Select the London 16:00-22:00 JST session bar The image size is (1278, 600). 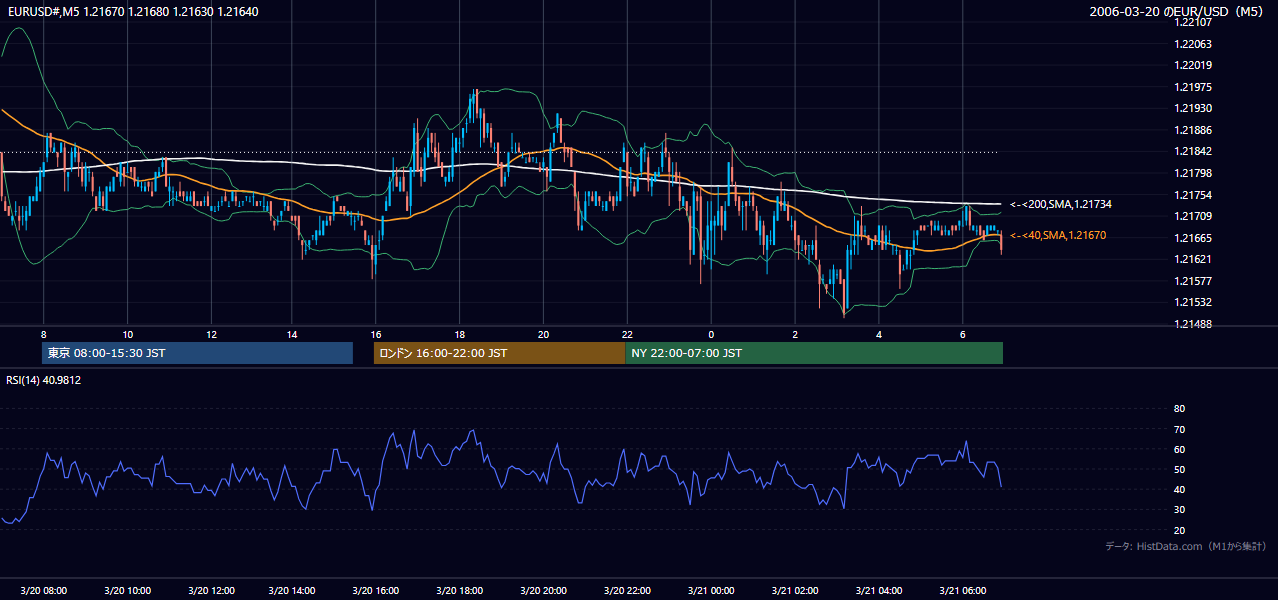500,353
